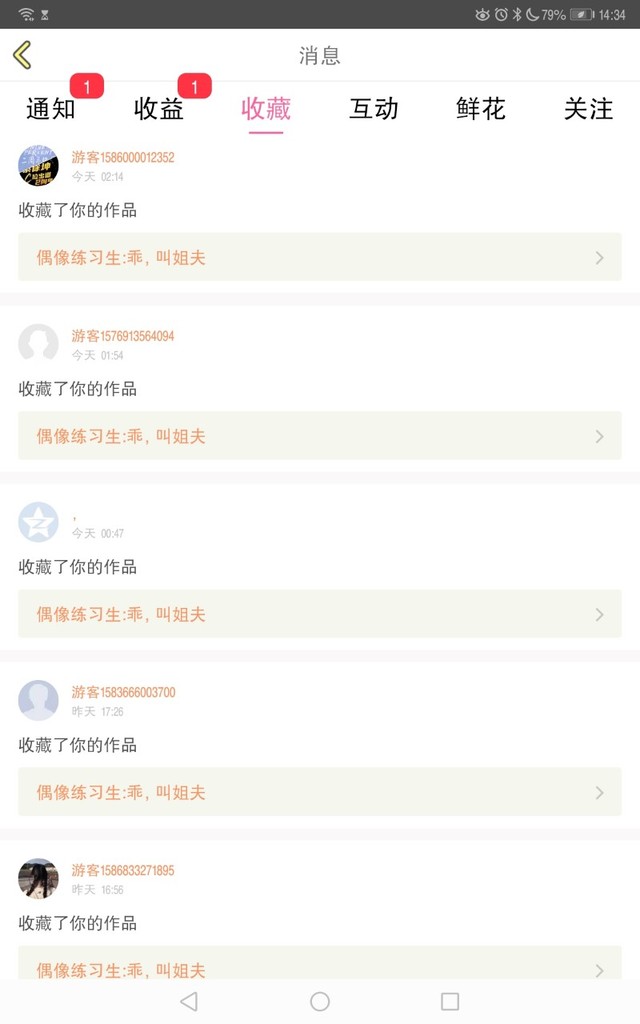Switch to the 收益 tab

[159, 108]
